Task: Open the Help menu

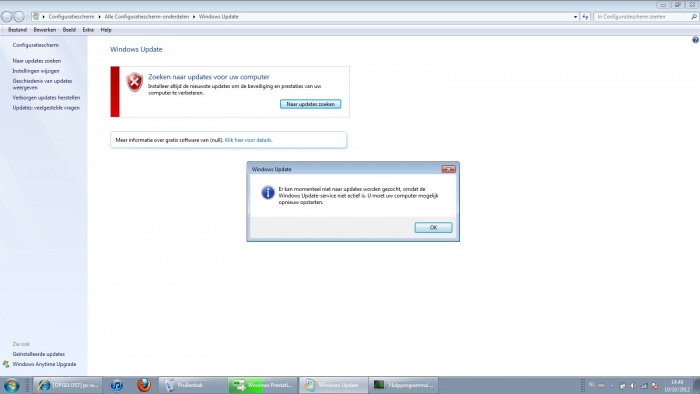Action: (x=106, y=30)
